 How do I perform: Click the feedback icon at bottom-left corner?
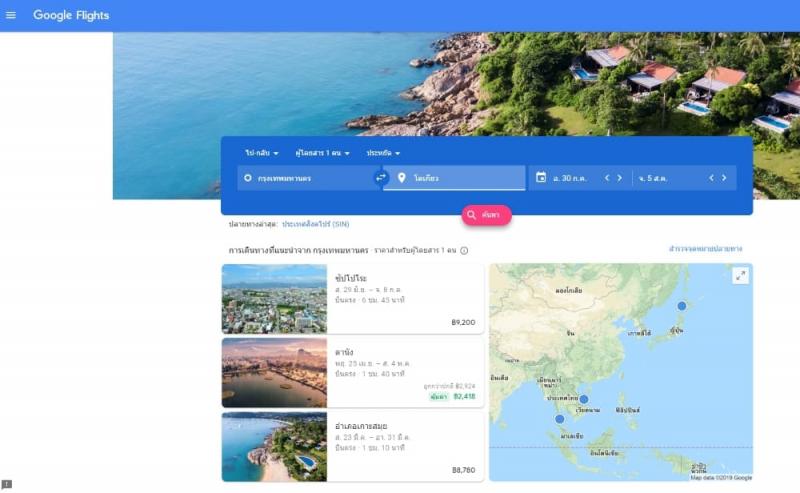click(7, 484)
